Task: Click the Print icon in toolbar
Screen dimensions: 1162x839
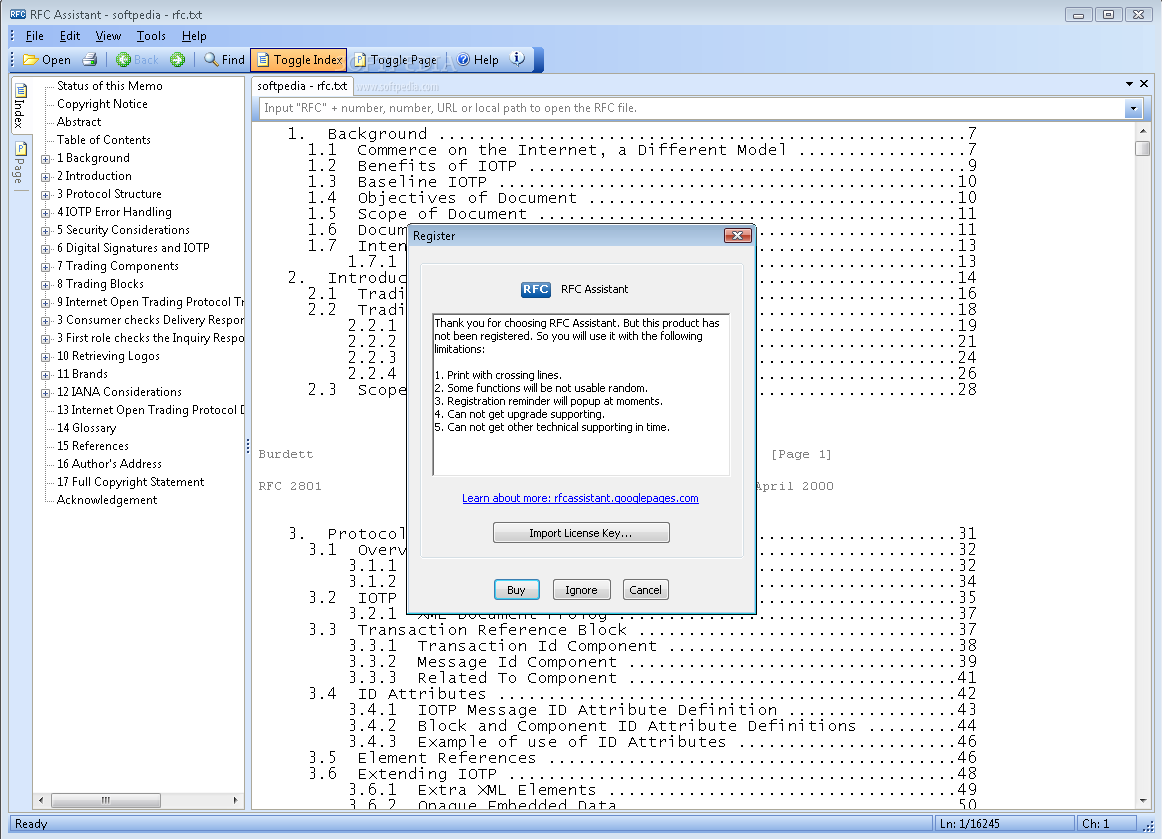Action: (90, 60)
